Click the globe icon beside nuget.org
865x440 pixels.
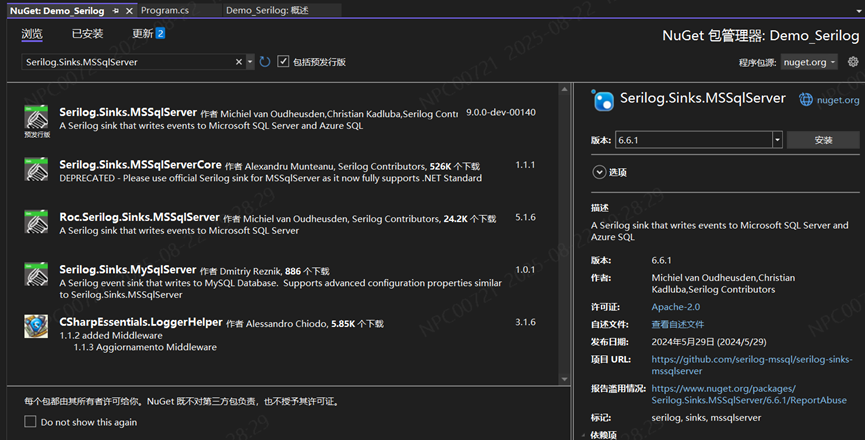tap(806, 100)
